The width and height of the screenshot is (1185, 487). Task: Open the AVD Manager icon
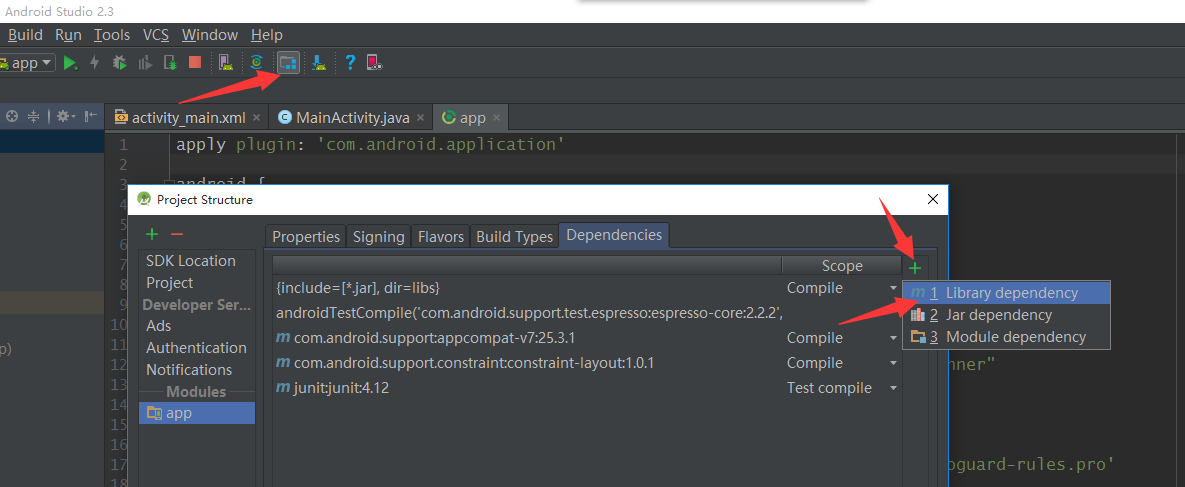pyautogui.click(x=225, y=63)
